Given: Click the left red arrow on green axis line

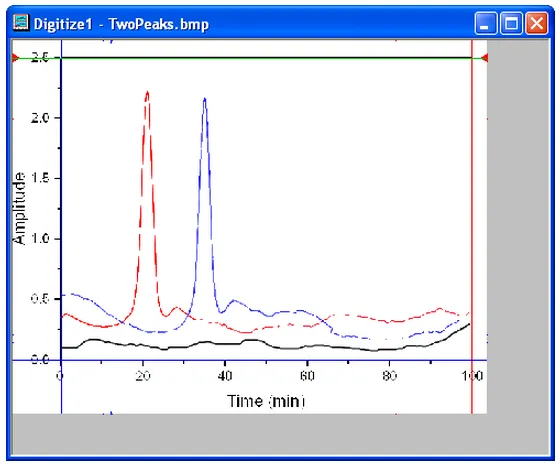Looking at the screenshot, I should 15,57.
